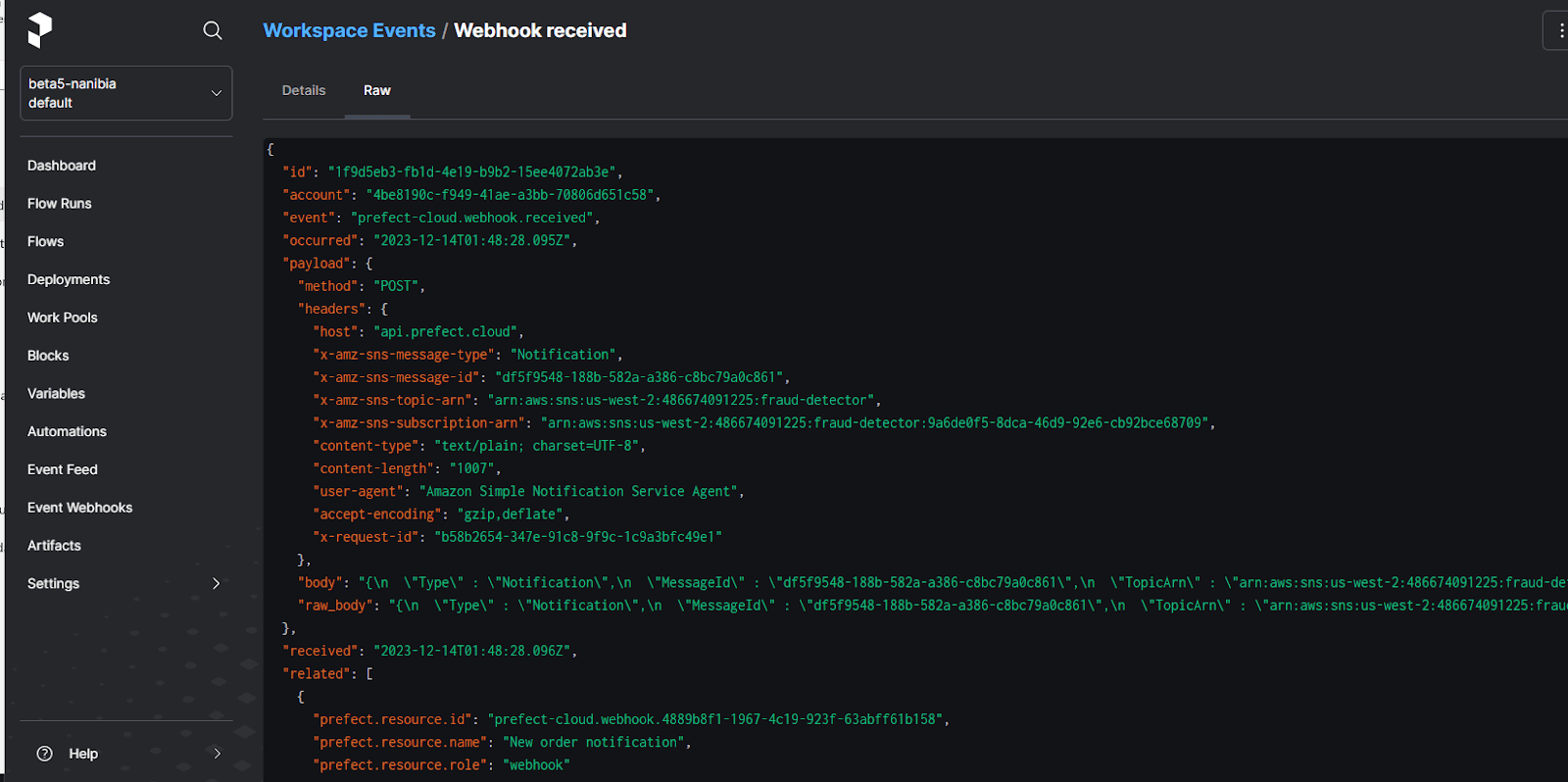
Task: Open the Dashboard page
Action: [x=62, y=166]
